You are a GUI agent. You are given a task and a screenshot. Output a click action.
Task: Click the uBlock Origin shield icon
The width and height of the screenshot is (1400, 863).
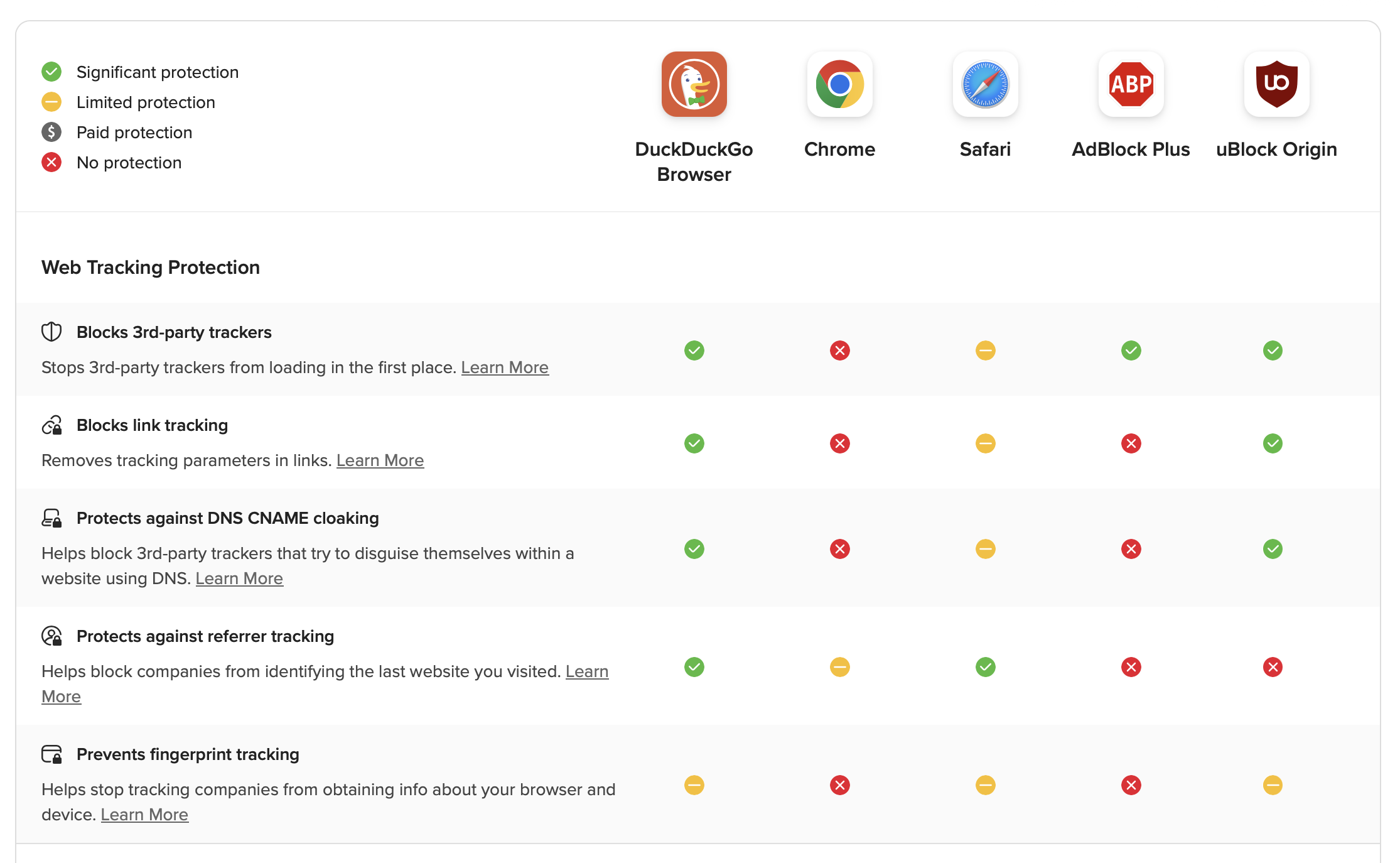point(1276,84)
